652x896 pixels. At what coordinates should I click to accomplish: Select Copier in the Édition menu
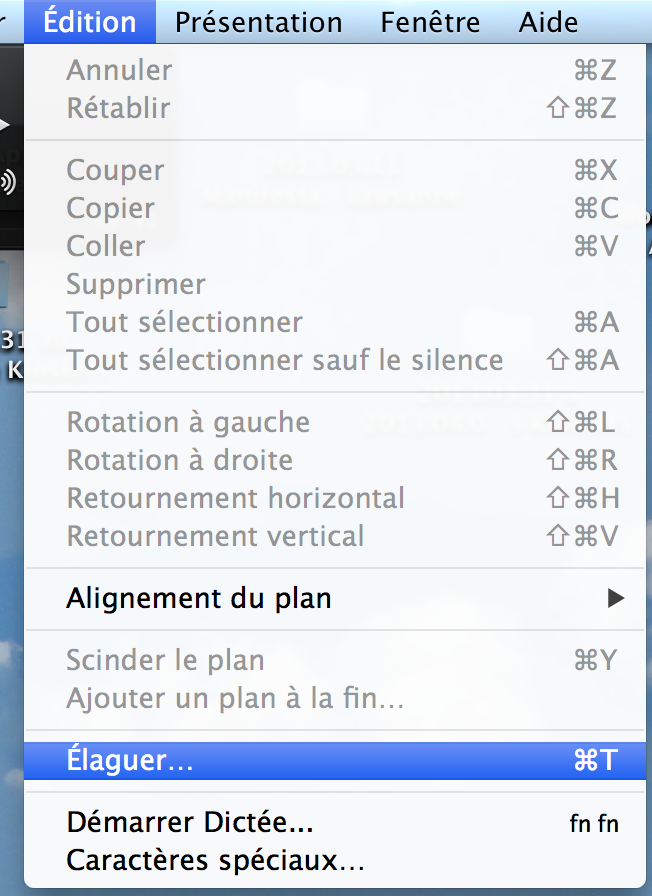(x=110, y=208)
